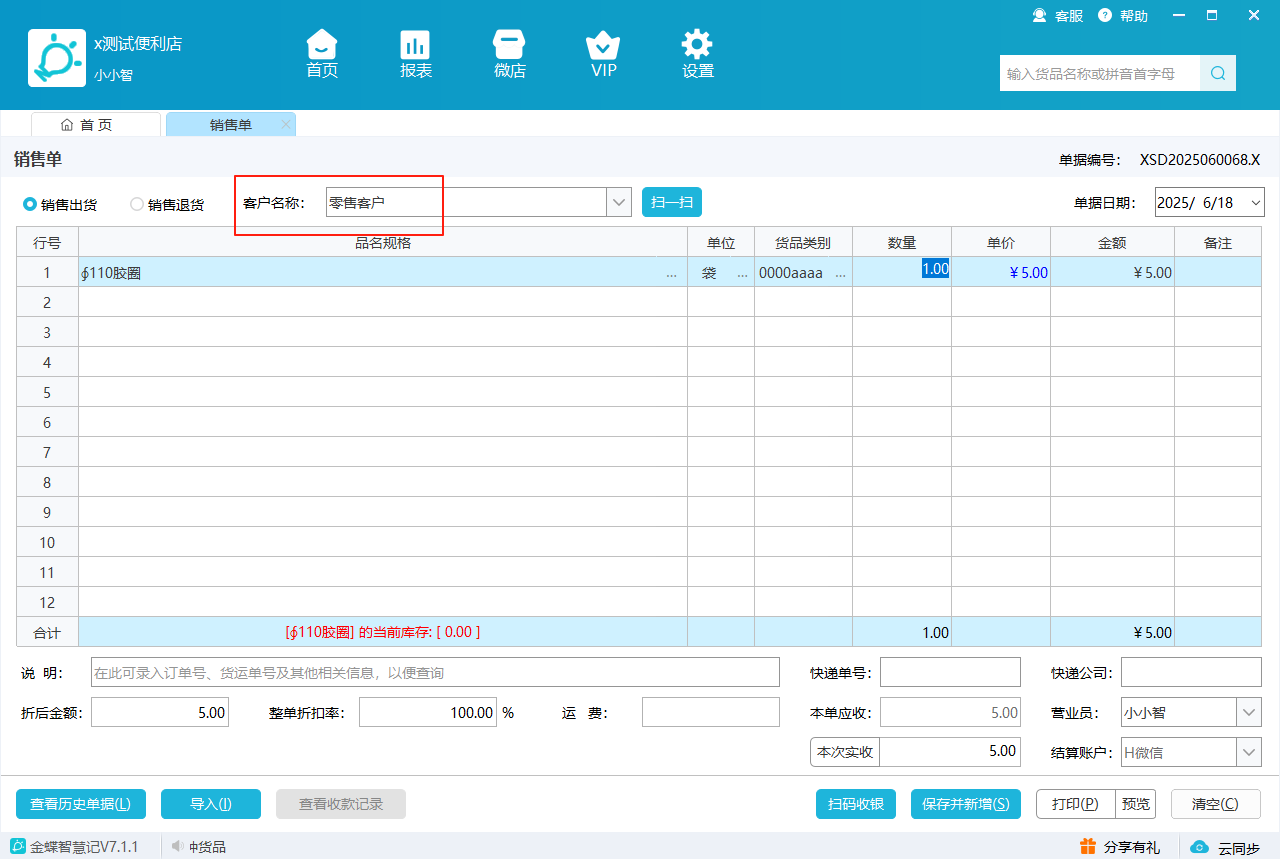Click the speaker icon in status bar

click(x=178, y=846)
